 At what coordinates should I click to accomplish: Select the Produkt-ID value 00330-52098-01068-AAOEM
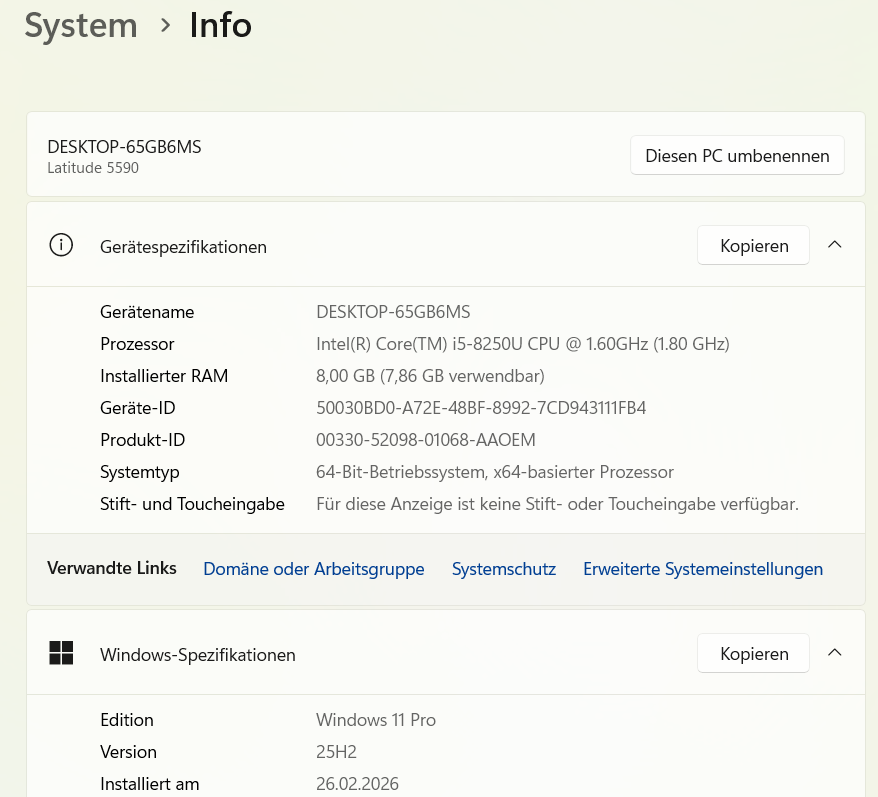(426, 440)
